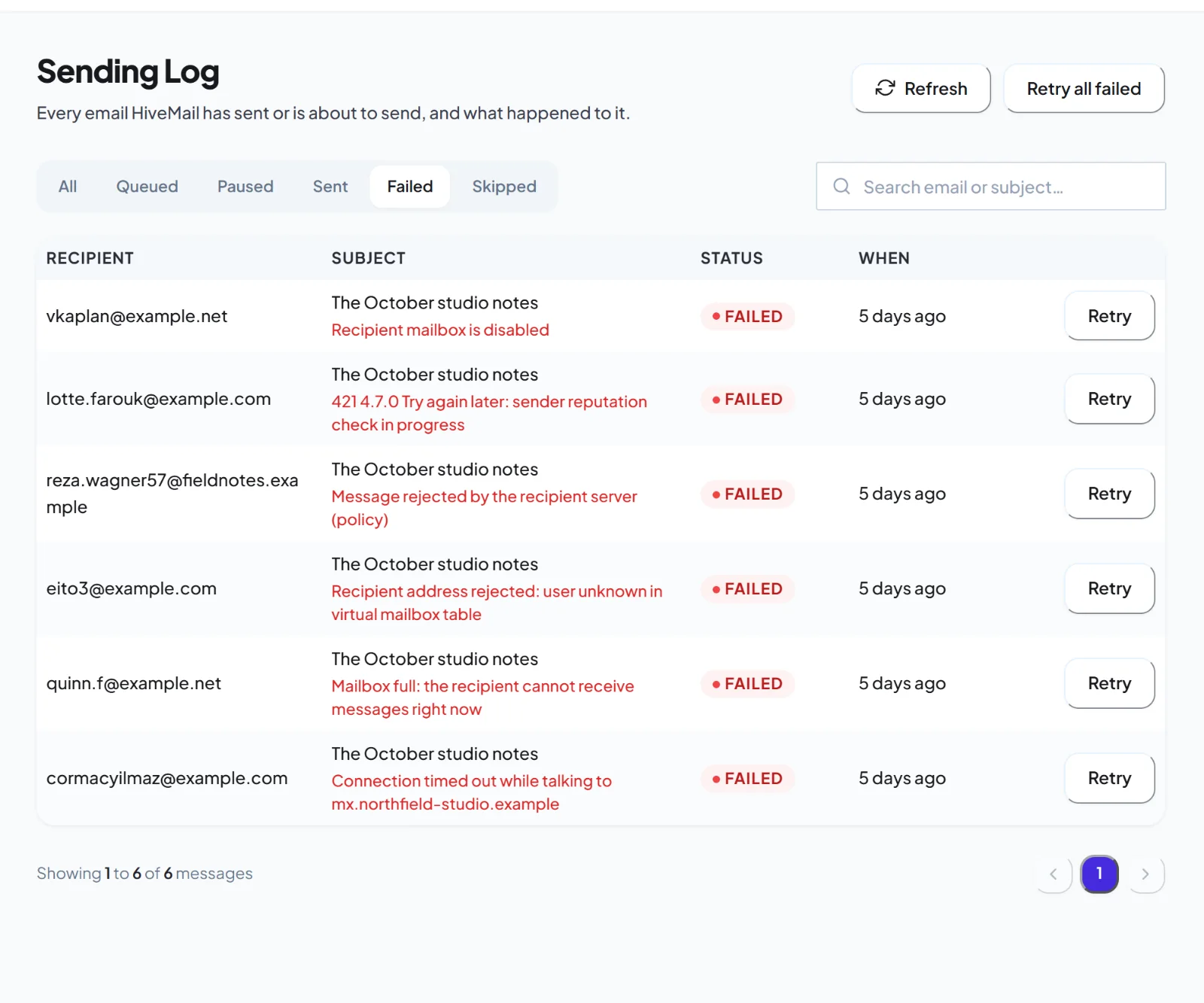Screen dimensions: 1204x1003
Task: View the Sent tab
Action: click(x=330, y=187)
